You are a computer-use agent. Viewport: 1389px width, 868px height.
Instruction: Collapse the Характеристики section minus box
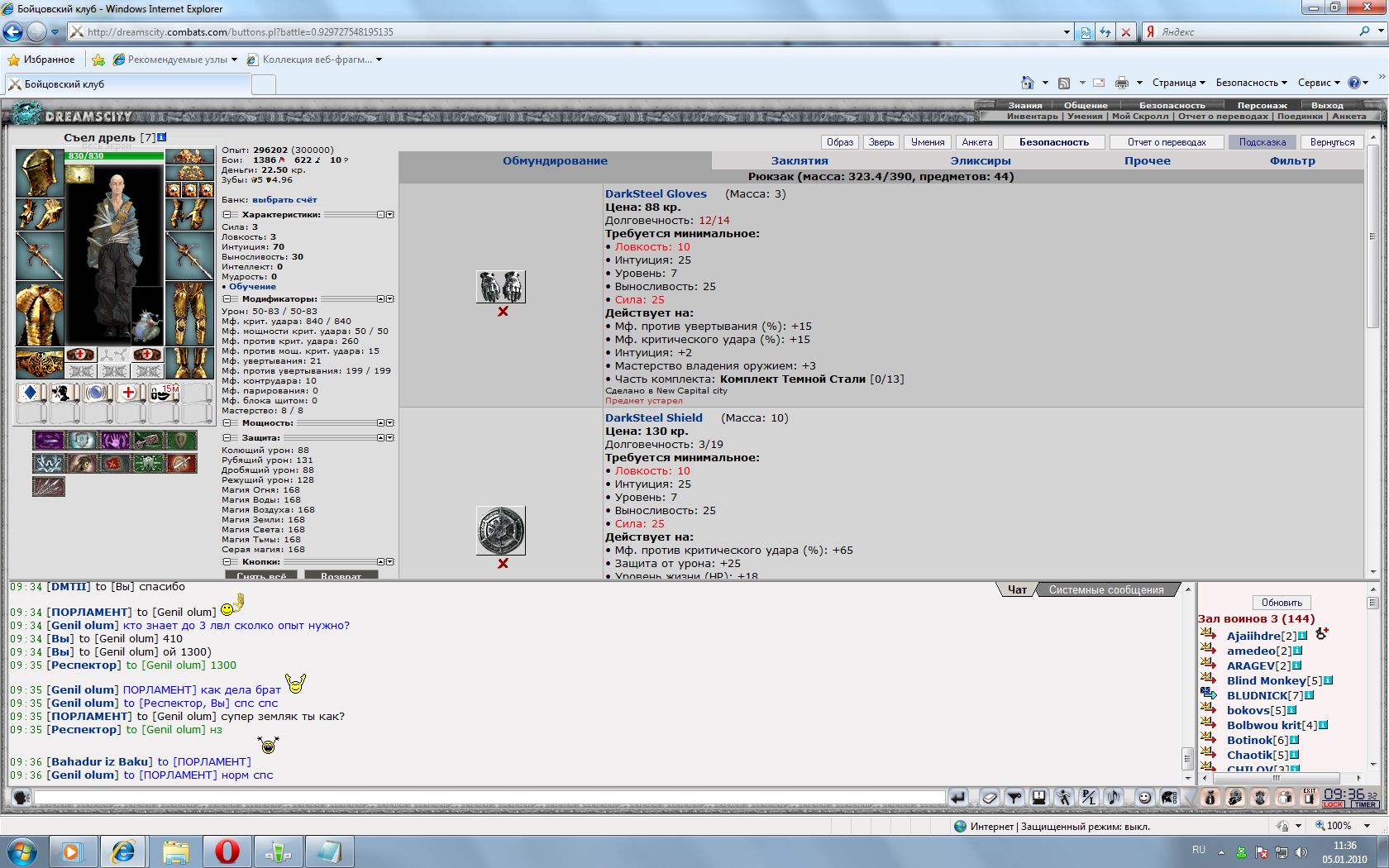[226, 215]
